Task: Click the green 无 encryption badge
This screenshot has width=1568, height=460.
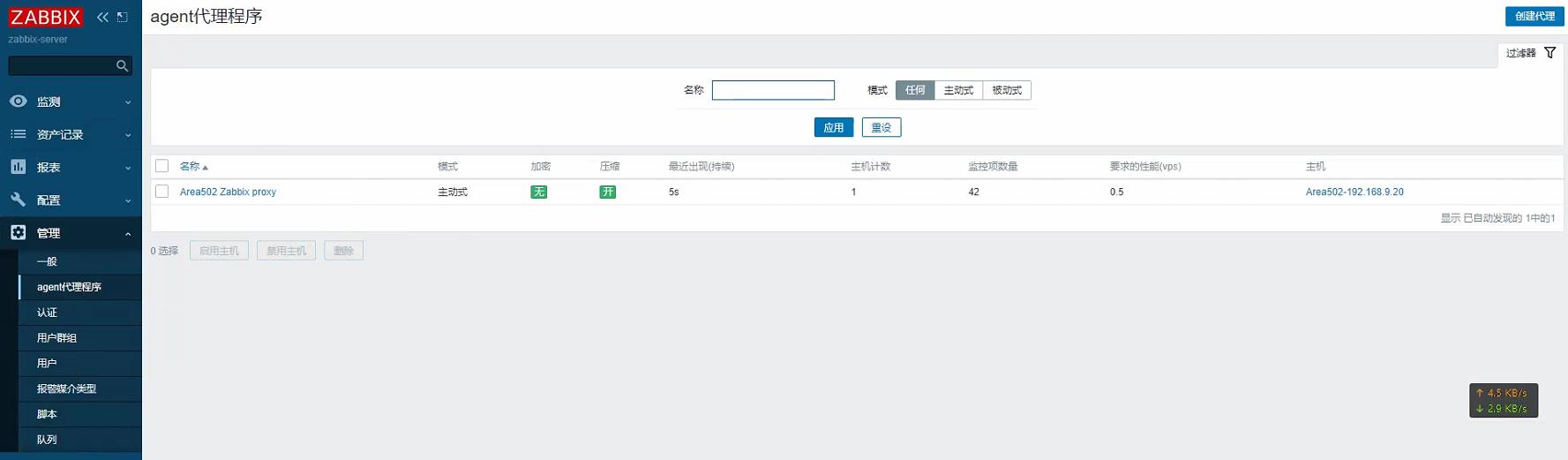Action: [x=538, y=192]
